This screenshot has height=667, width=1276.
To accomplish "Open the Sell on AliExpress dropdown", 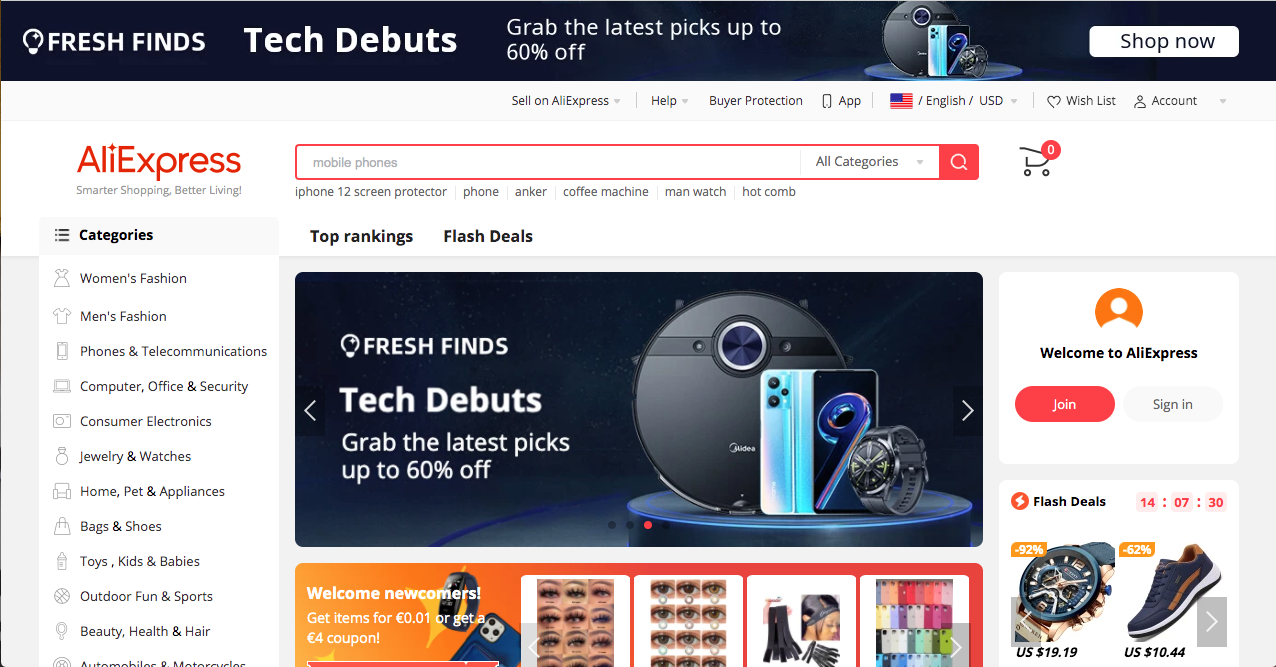I will (566, 101).
